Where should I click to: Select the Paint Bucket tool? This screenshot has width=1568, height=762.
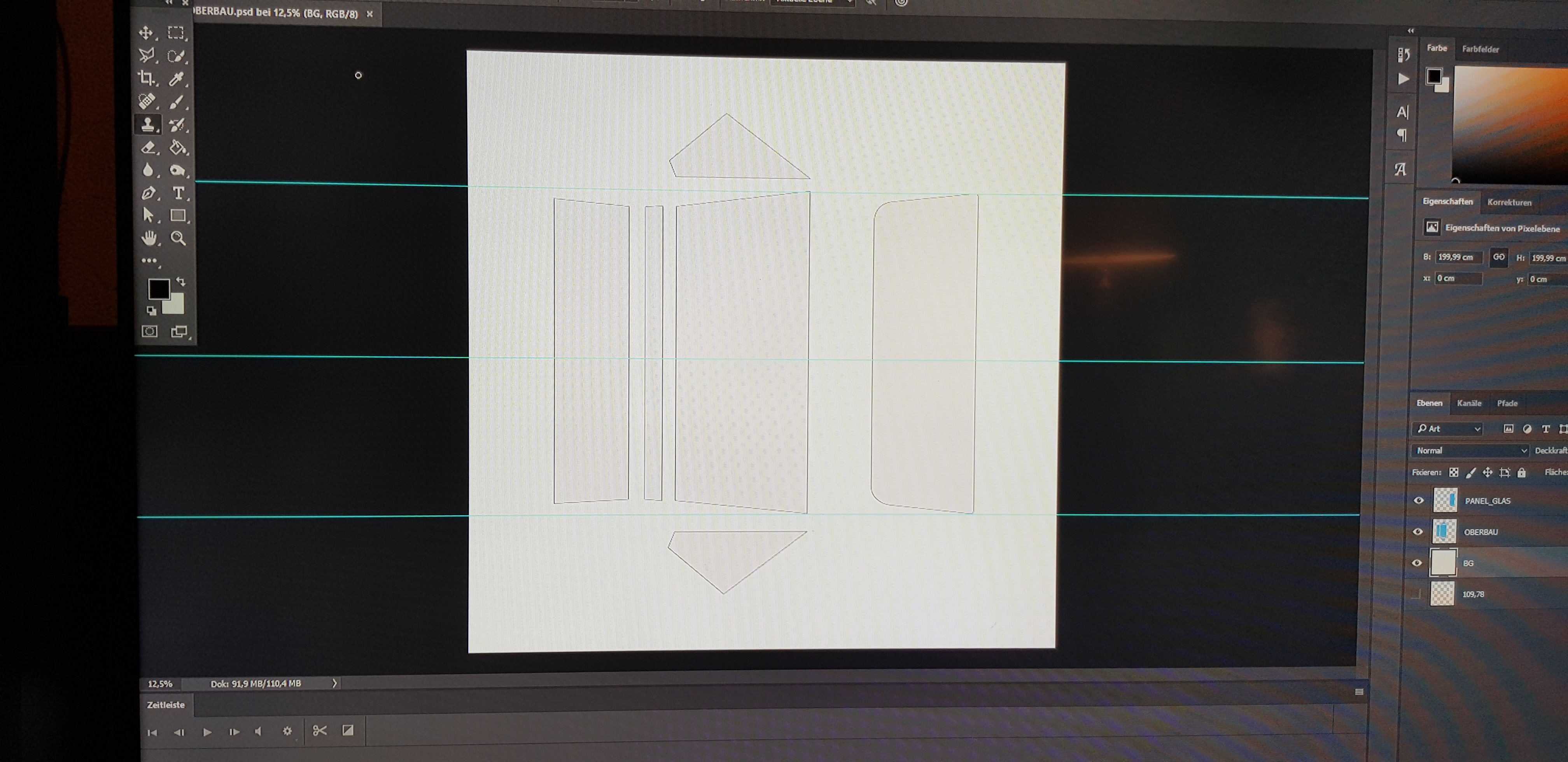178,147
